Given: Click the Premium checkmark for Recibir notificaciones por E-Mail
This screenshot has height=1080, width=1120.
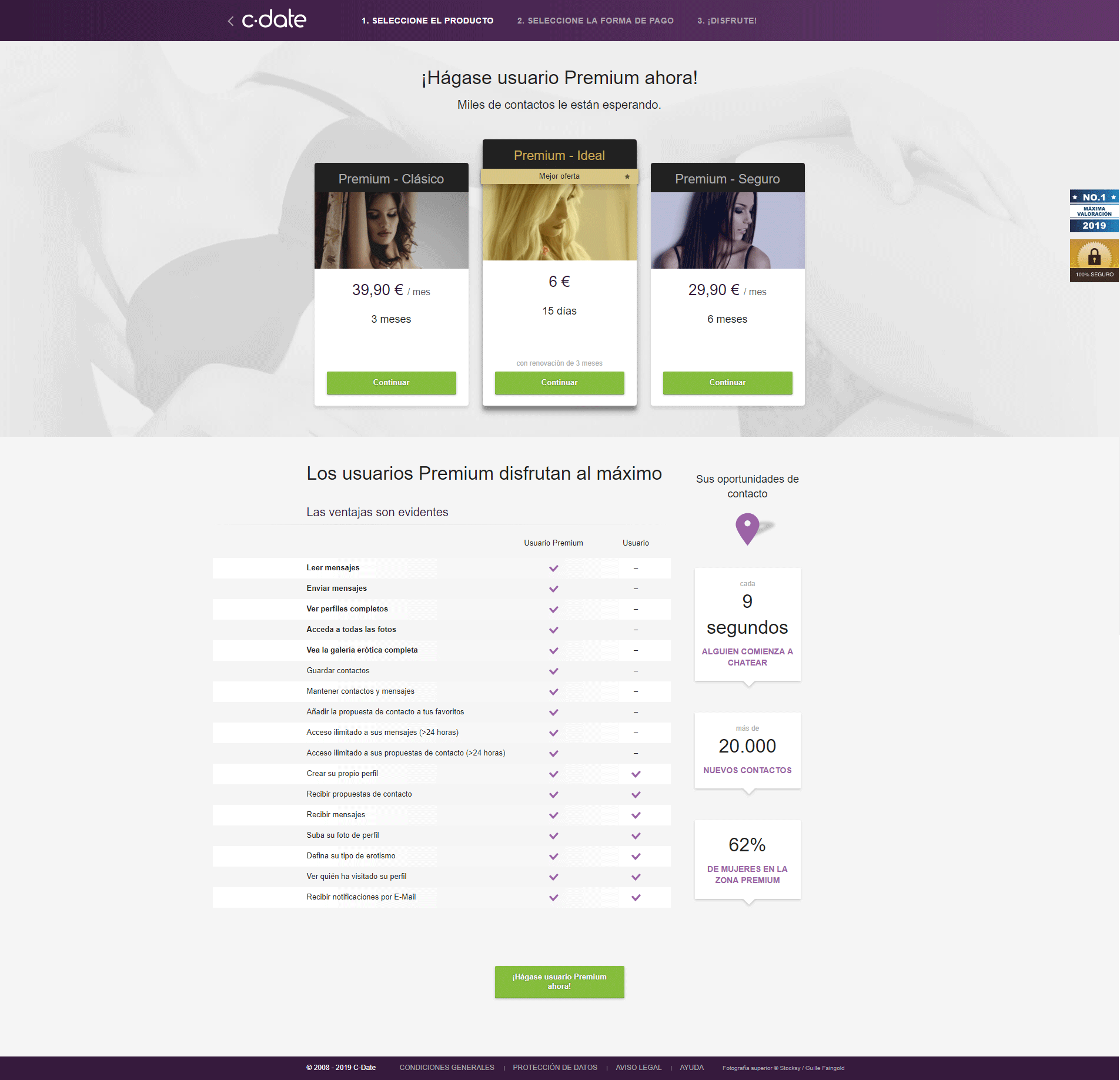Looking at the screenshot, I should (x=553, y=898).
